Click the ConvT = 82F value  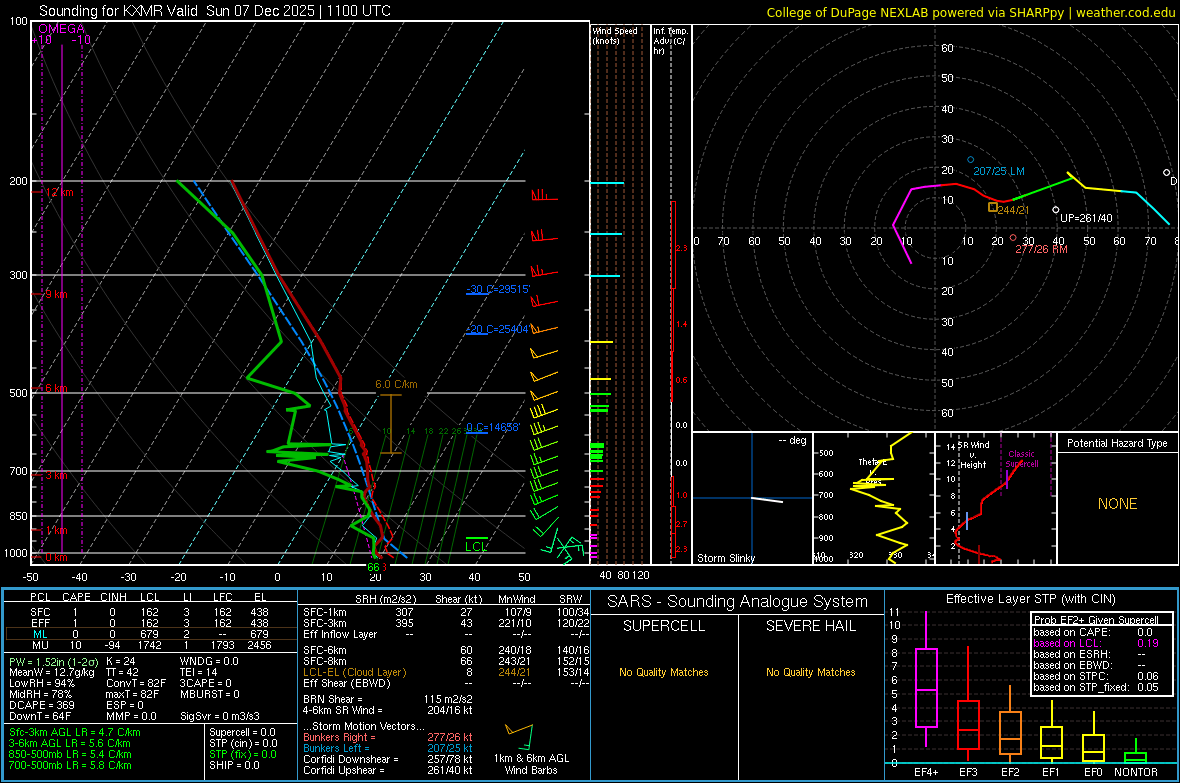point(136,683)
